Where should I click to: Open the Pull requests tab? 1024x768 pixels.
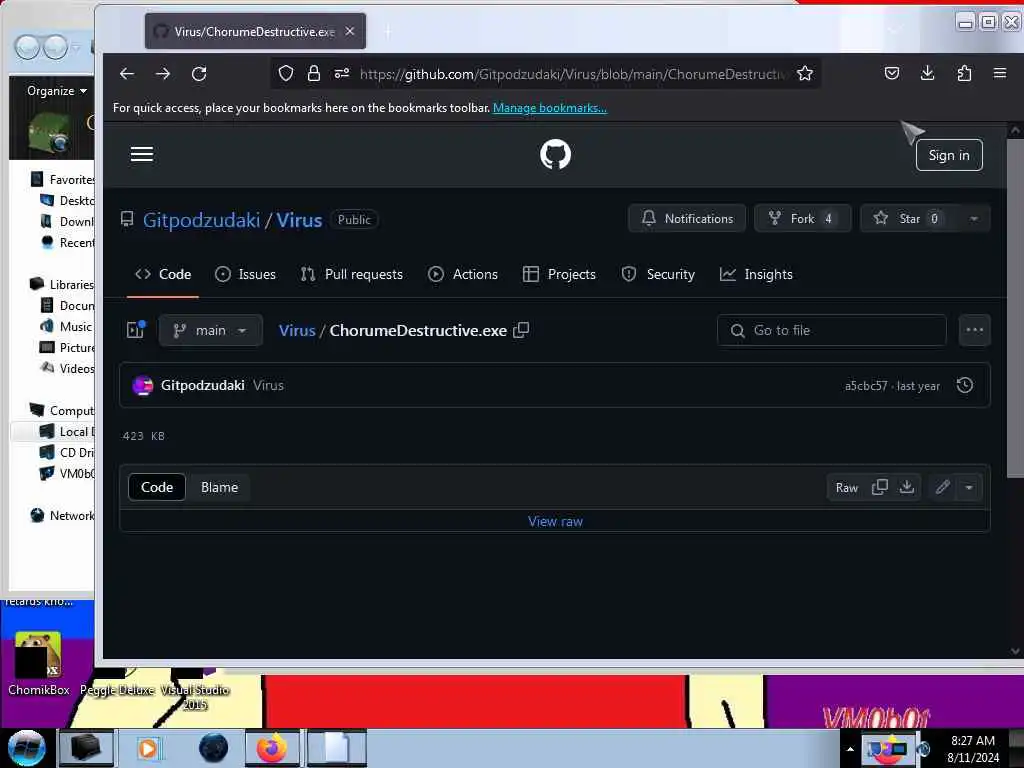[x=351, y=274]
